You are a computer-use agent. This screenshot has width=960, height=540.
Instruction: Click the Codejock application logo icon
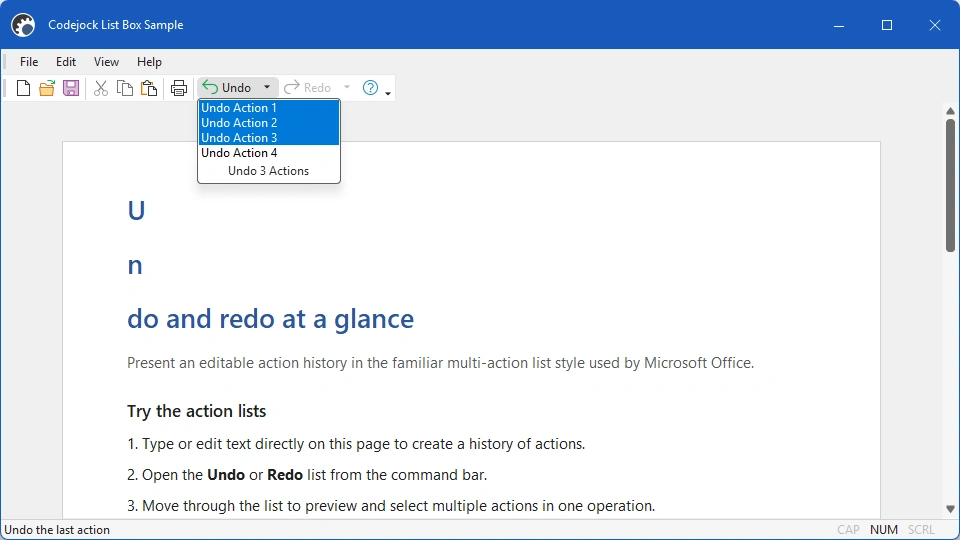click(23, 25)
